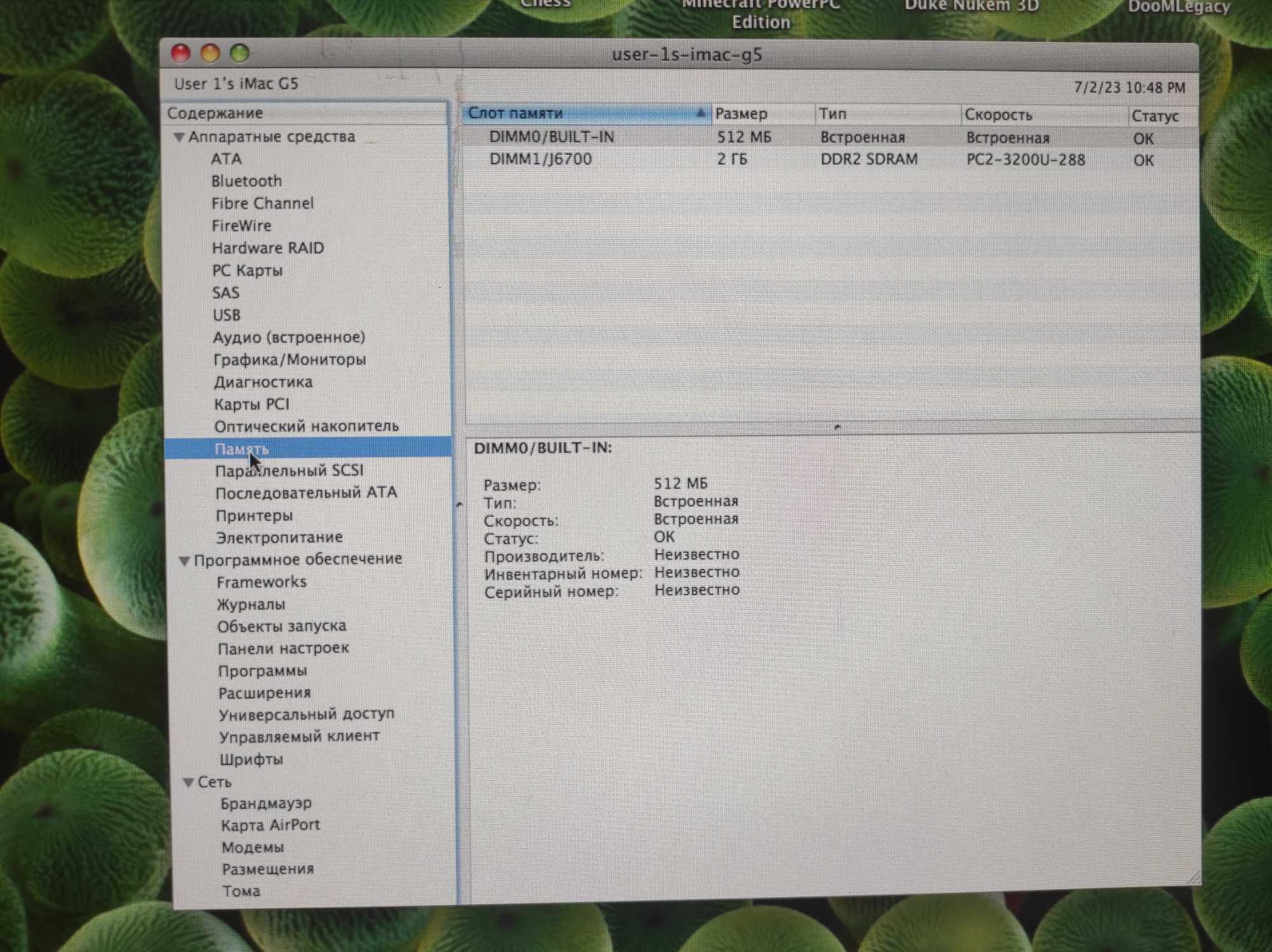Image resolution: width=1272 pixels, height=952 pixels.
Task: Sort by Скорость column header
Action: (1043, 115)
